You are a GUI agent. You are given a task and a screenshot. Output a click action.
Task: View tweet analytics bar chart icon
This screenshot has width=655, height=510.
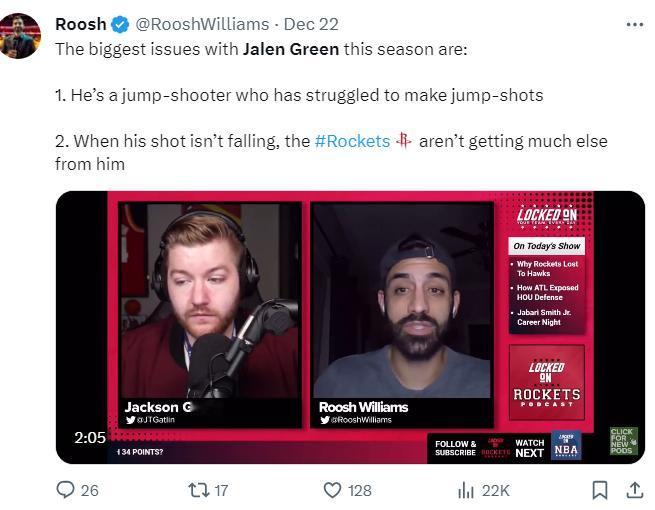(x=465, y=490)
